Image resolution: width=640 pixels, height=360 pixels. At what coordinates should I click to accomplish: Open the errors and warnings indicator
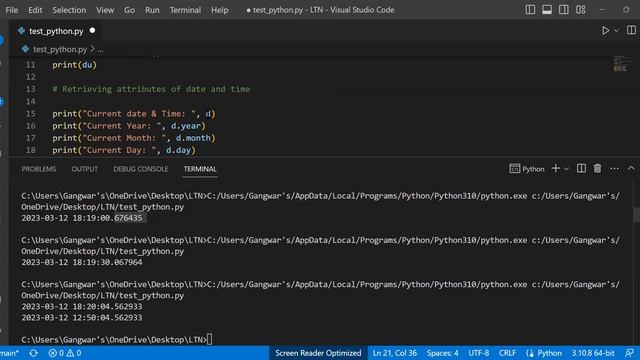point(64,353)
